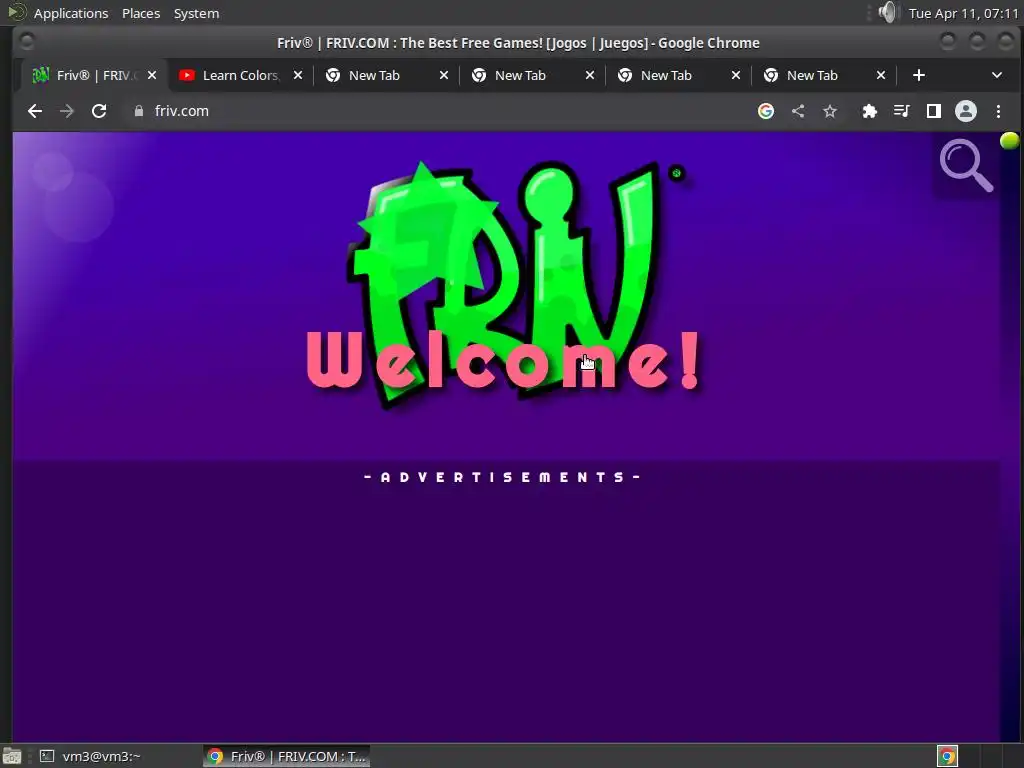This screenshot has height=768, width=1024.
Task: Reload the friv.com page
Action: tap(99, 111)
